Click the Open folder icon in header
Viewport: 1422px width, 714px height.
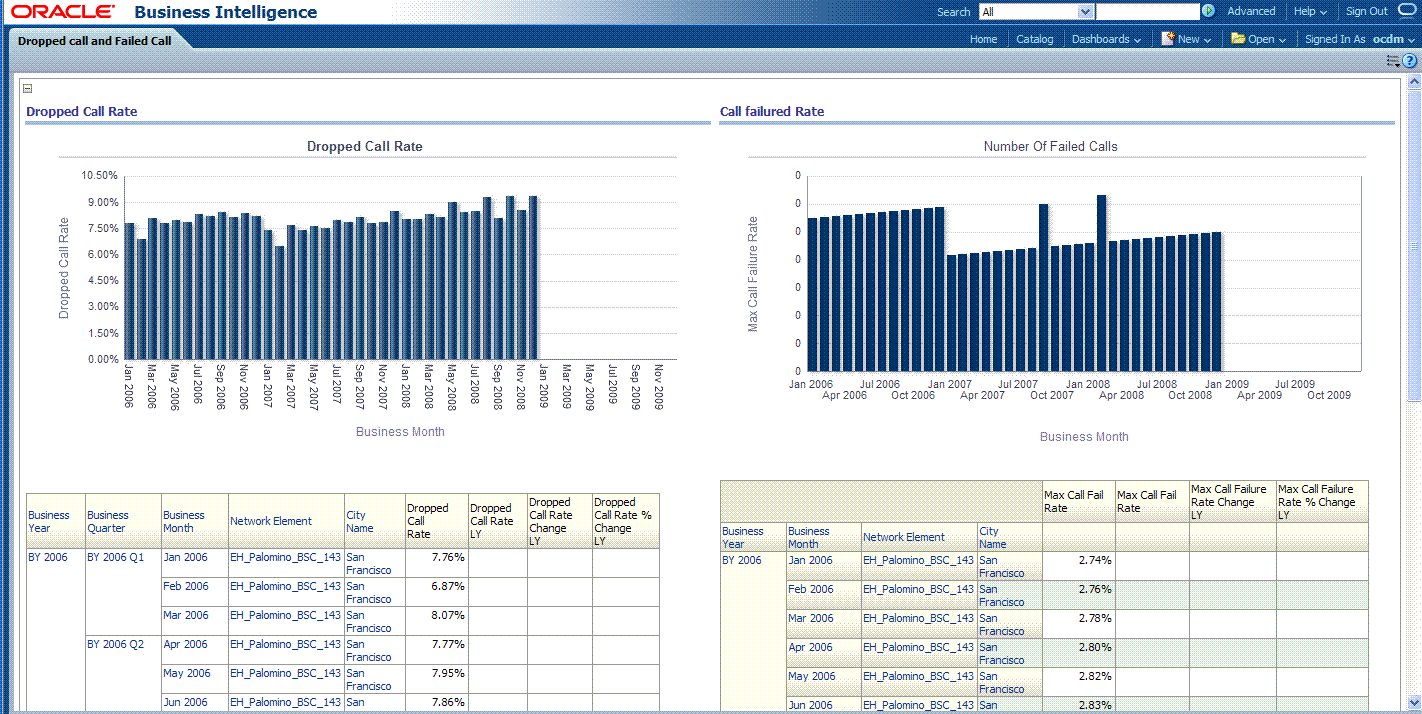(x=1238, y=39)
